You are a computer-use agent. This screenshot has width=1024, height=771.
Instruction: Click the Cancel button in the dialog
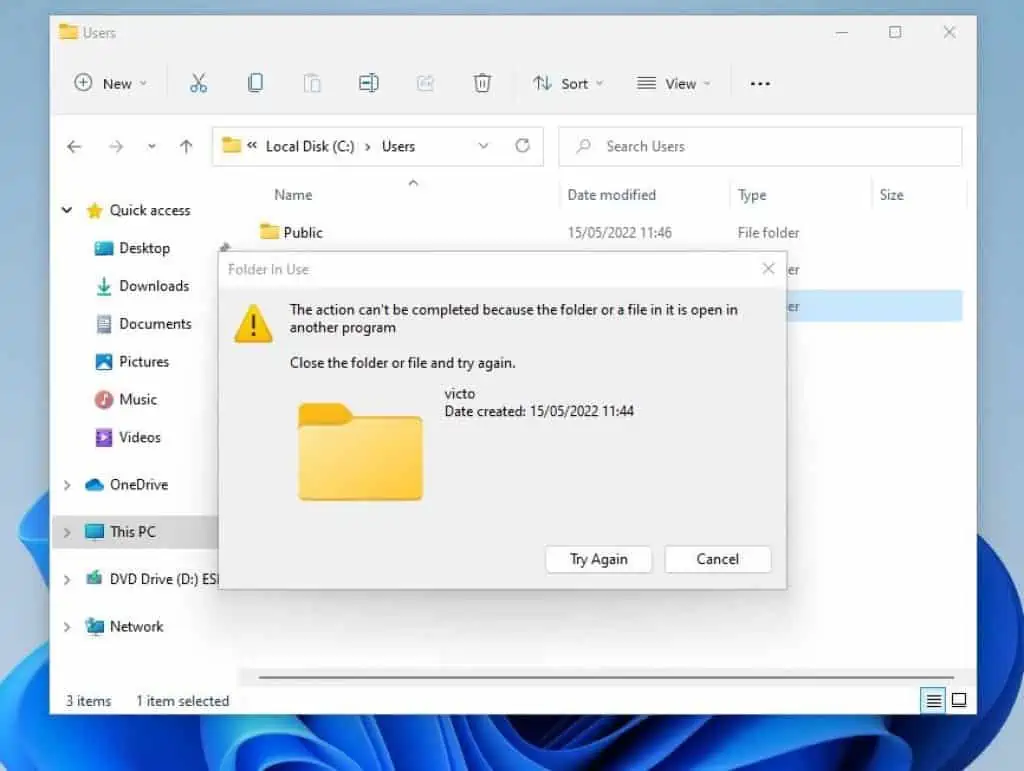[x=717, y=559]
